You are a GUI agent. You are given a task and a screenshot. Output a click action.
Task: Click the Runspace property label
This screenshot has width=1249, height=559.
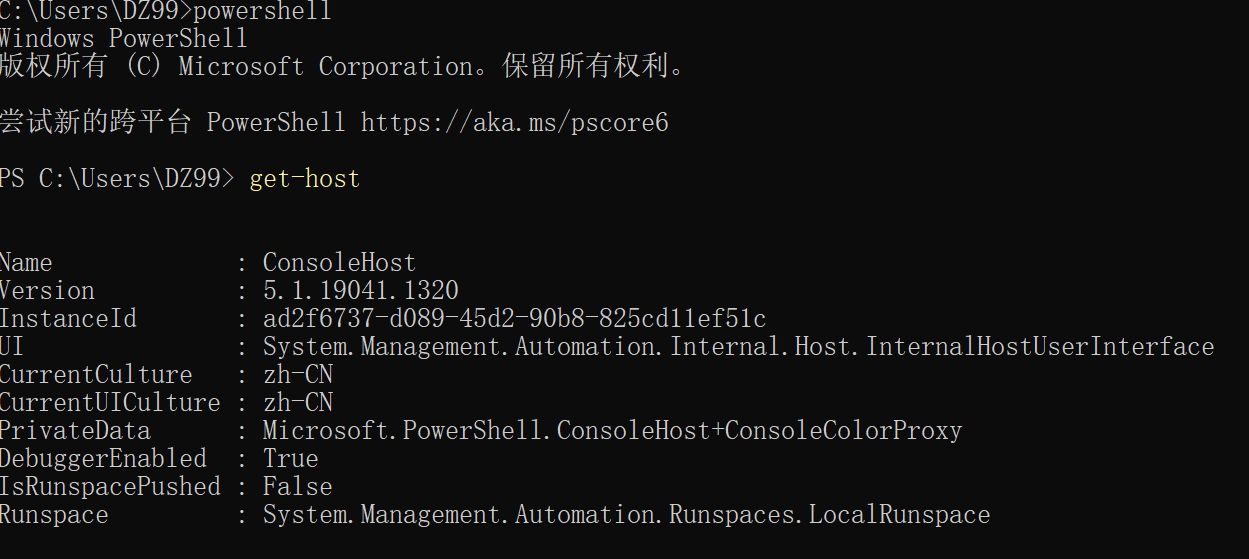pos(54,515)
